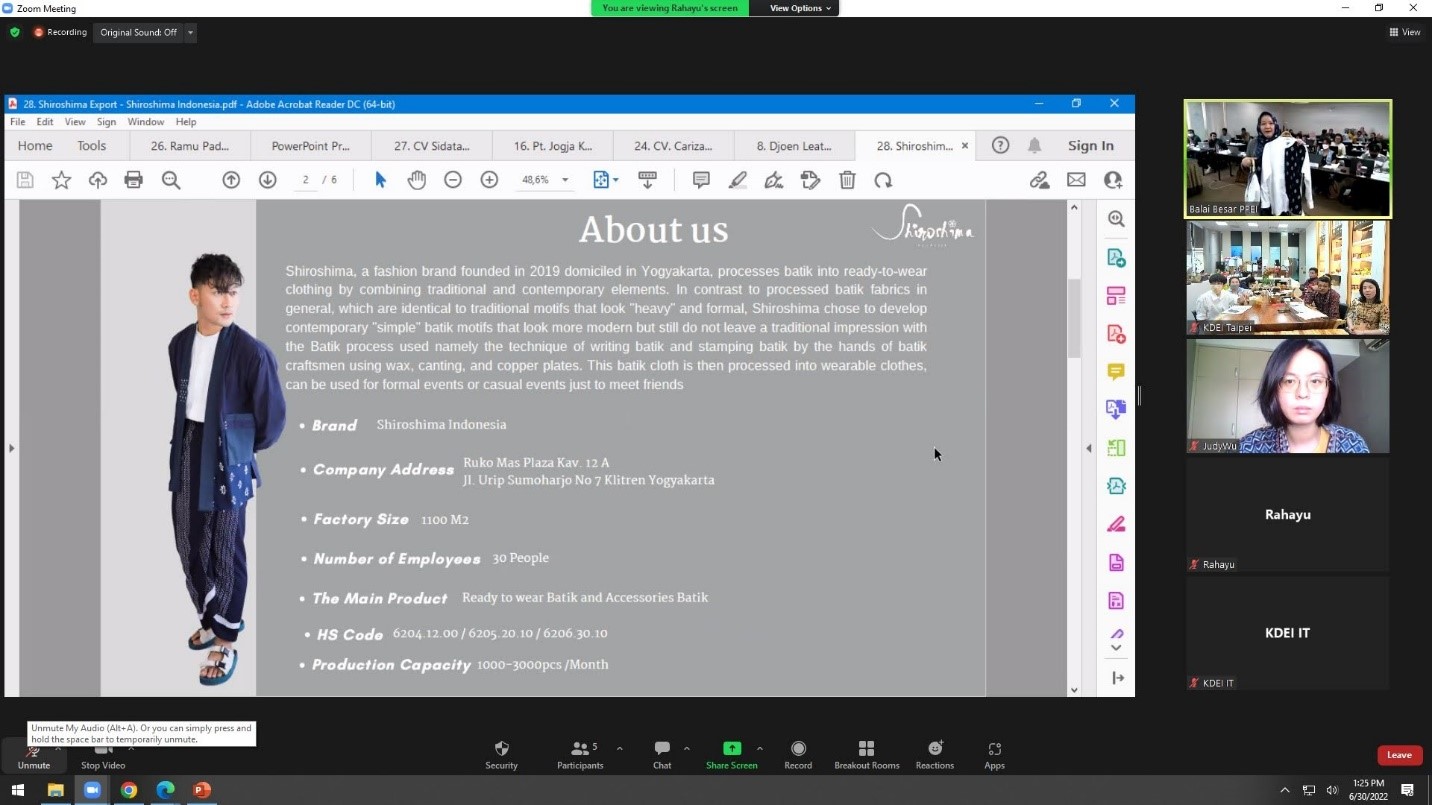Add a comment with speech bubble icon
Viewport: 1432px width, 805px height.
click(701, 180)
